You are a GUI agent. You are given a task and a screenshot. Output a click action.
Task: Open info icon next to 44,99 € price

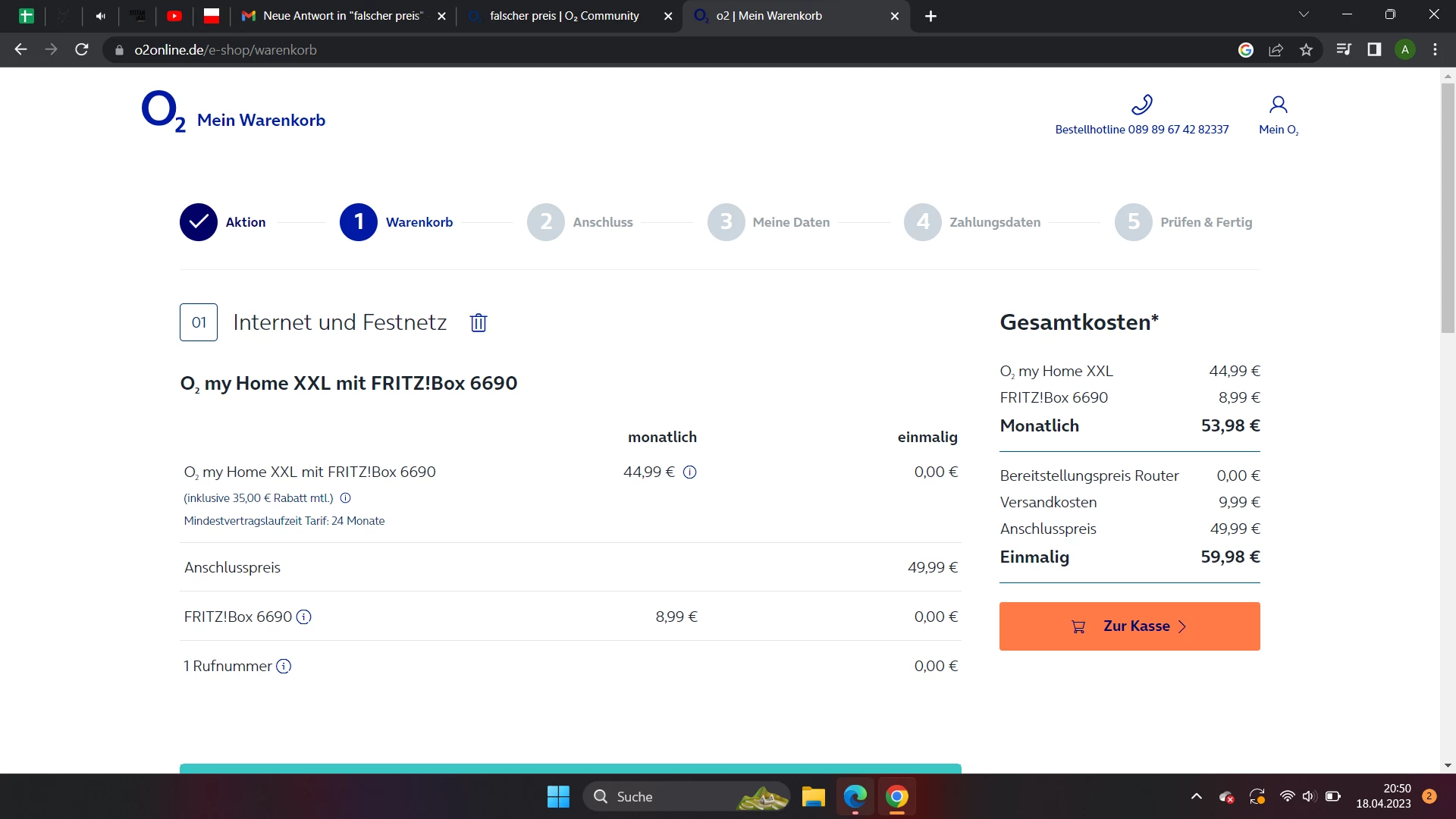click(689, 472)
